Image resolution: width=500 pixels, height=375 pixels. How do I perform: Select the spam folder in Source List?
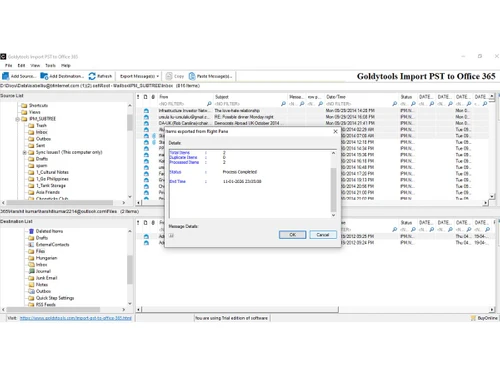(41, 165)
